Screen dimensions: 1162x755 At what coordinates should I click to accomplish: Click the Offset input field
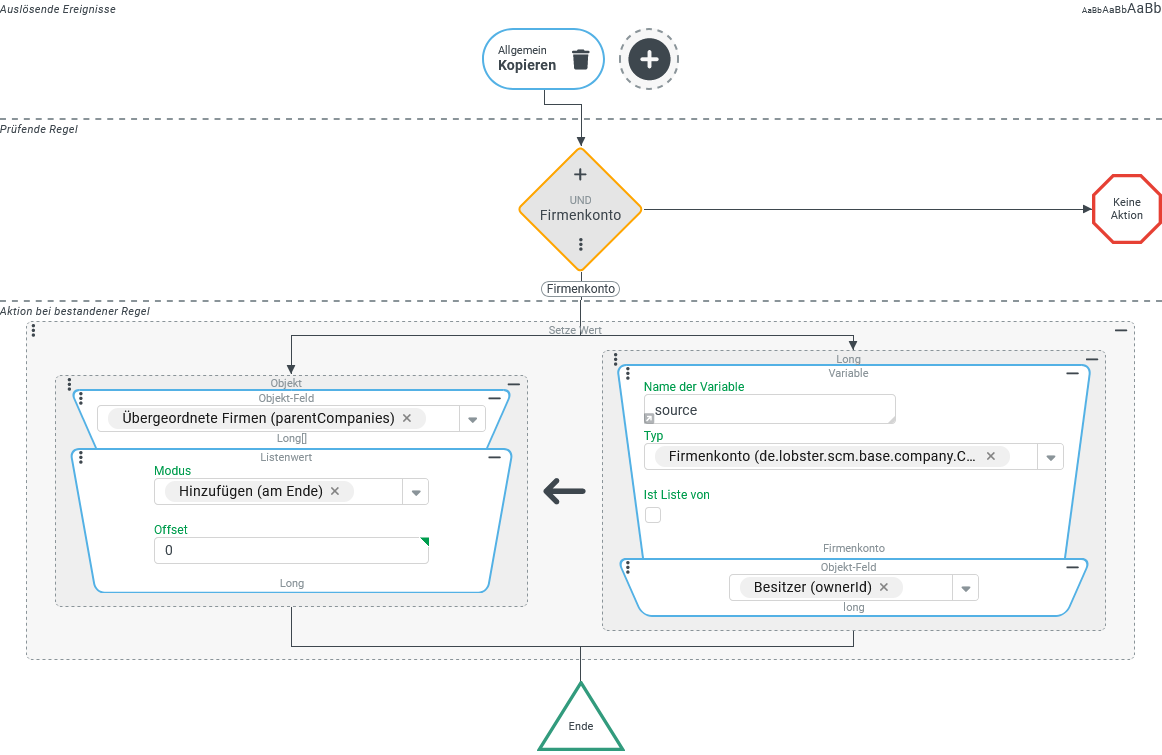coord(291,551)
